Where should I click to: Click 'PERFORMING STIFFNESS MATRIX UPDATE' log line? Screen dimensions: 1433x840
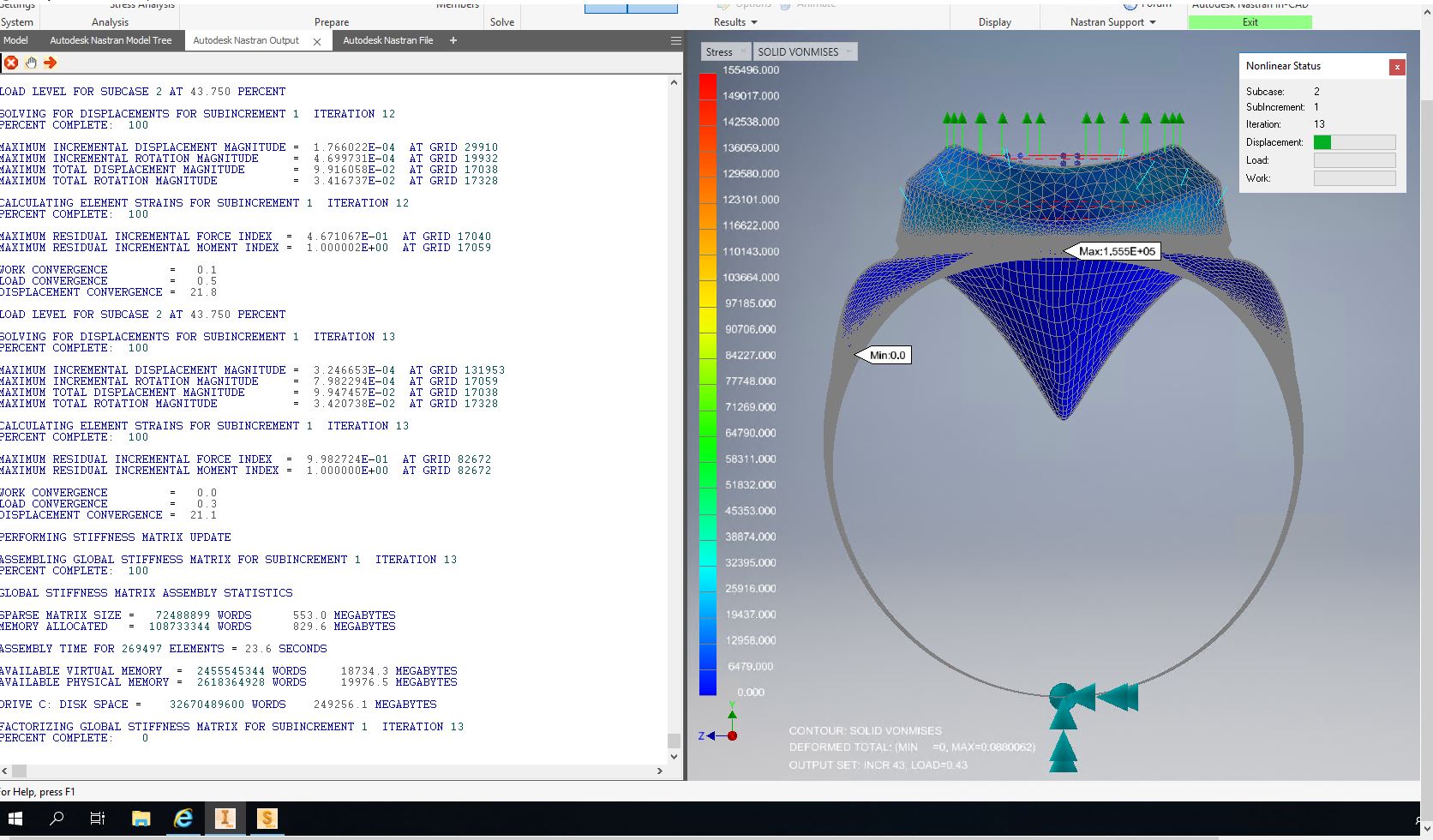116,537
